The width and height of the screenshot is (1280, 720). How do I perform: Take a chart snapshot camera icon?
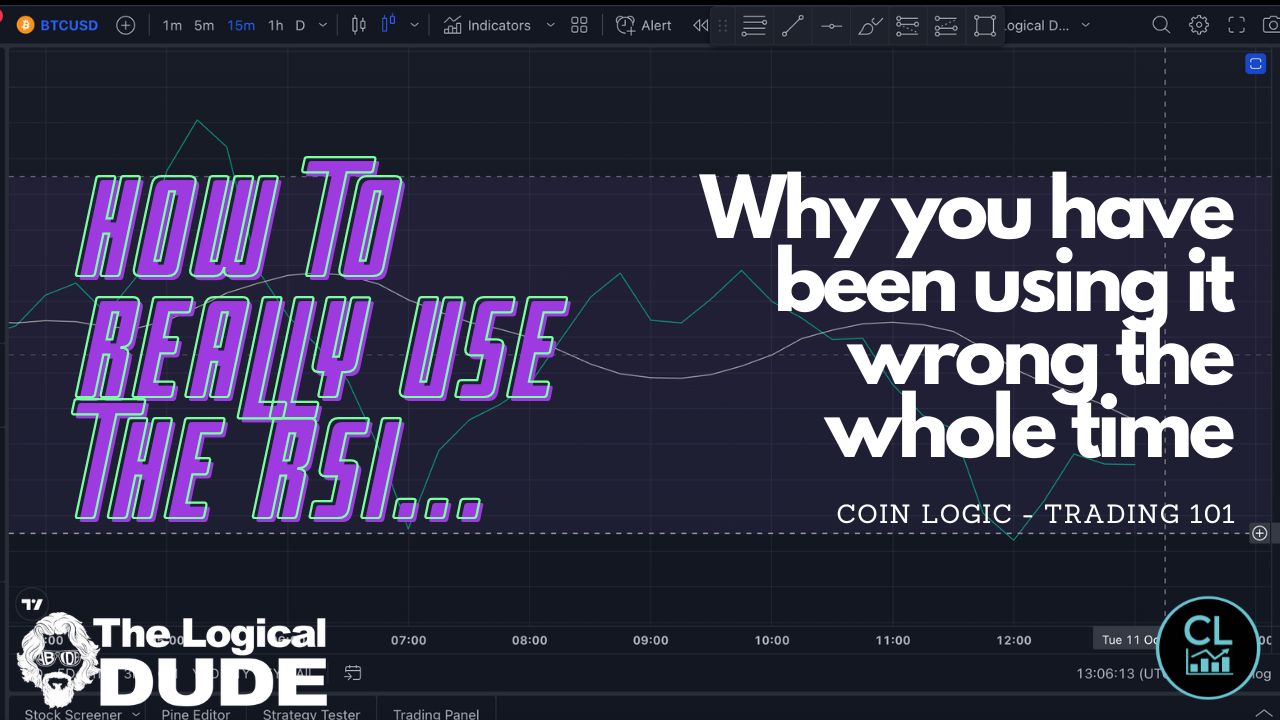[x=1271, y=25]
